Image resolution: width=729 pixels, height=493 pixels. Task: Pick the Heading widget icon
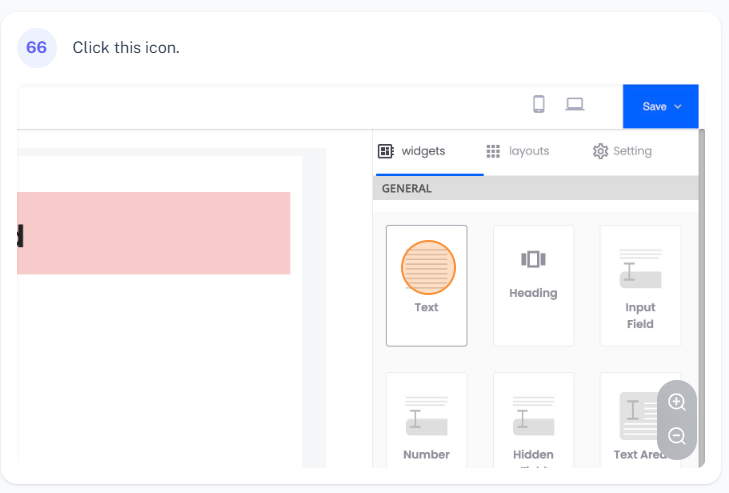(x=533, y=260)
